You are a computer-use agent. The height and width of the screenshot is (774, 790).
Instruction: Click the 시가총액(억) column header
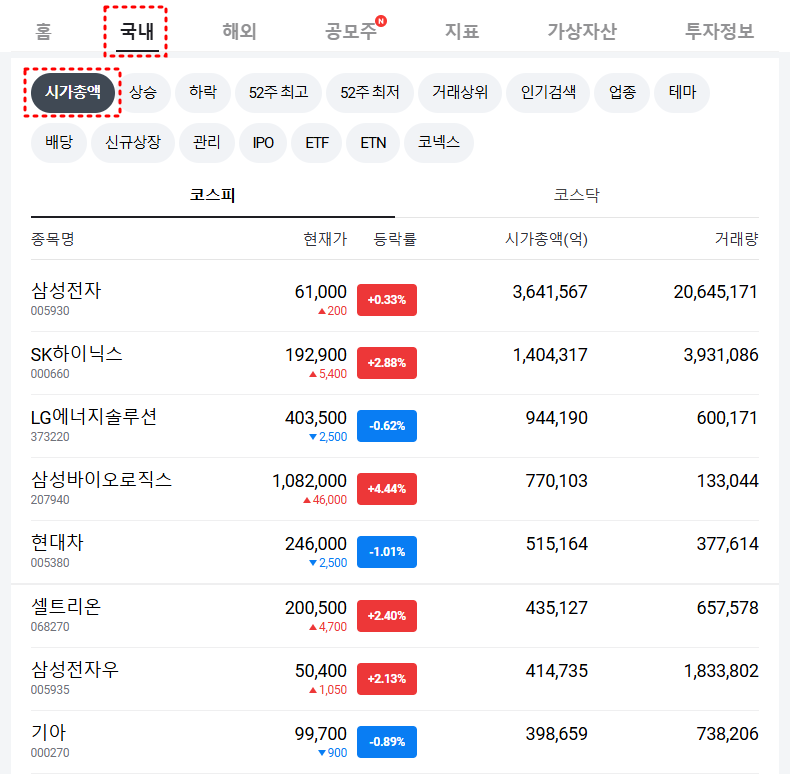click(547, 239)
